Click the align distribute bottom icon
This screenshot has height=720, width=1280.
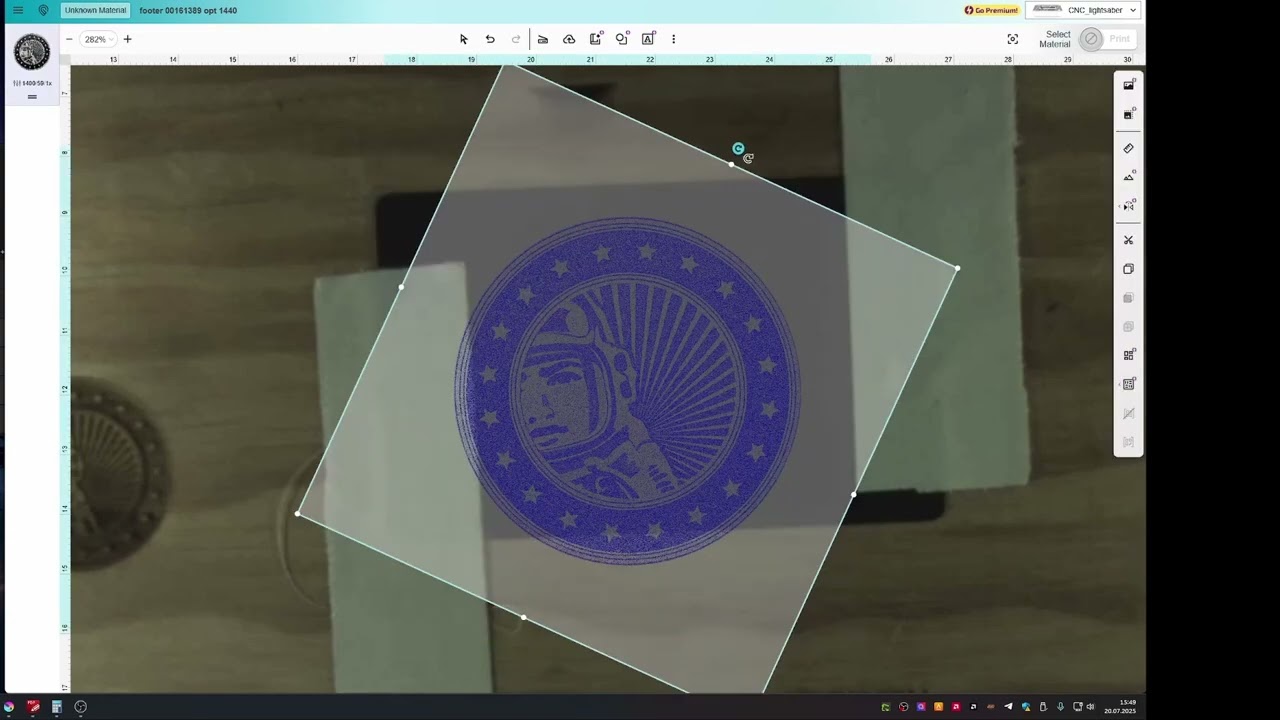1129,442
